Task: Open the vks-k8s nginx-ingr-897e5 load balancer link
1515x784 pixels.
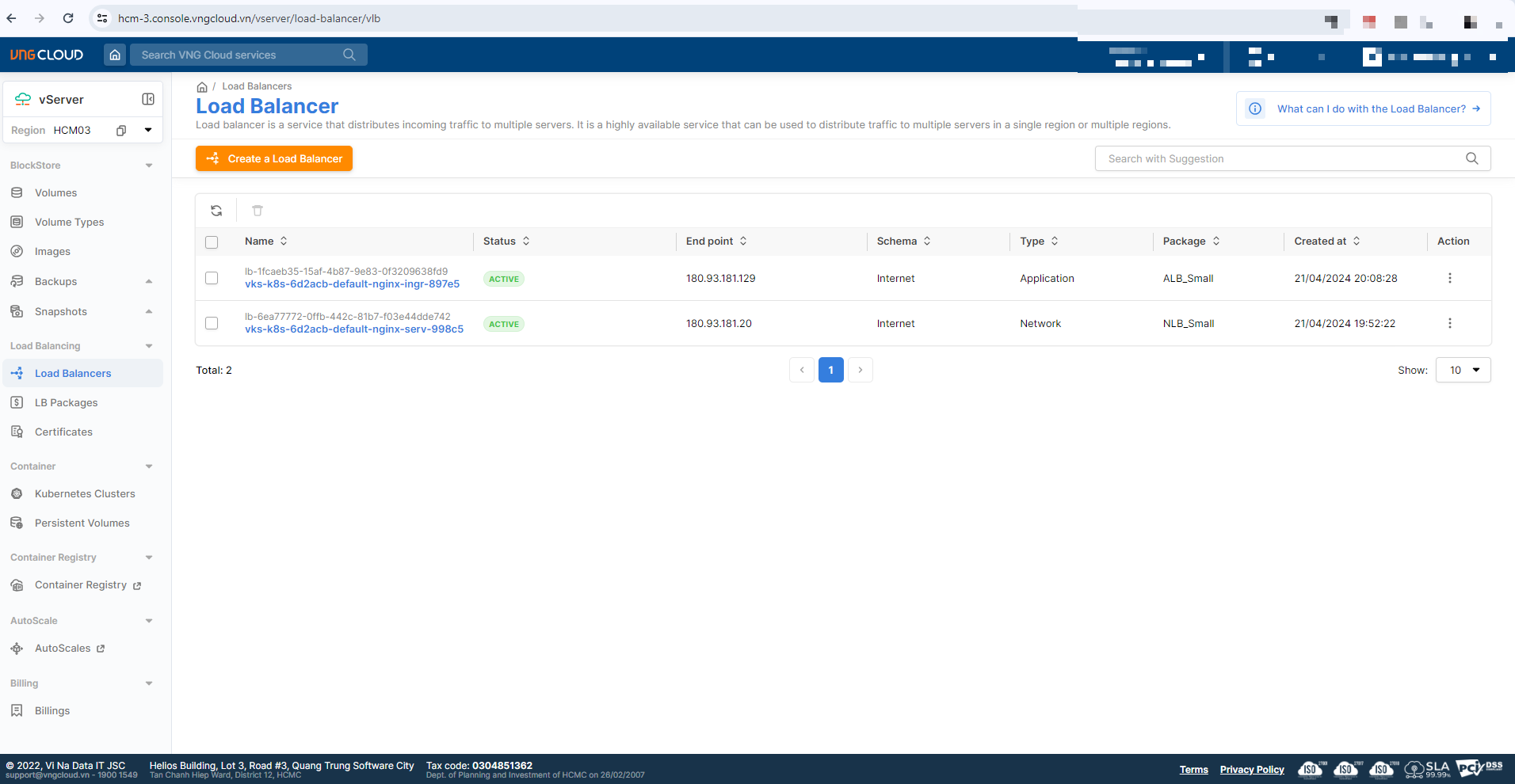Action: 352,284
